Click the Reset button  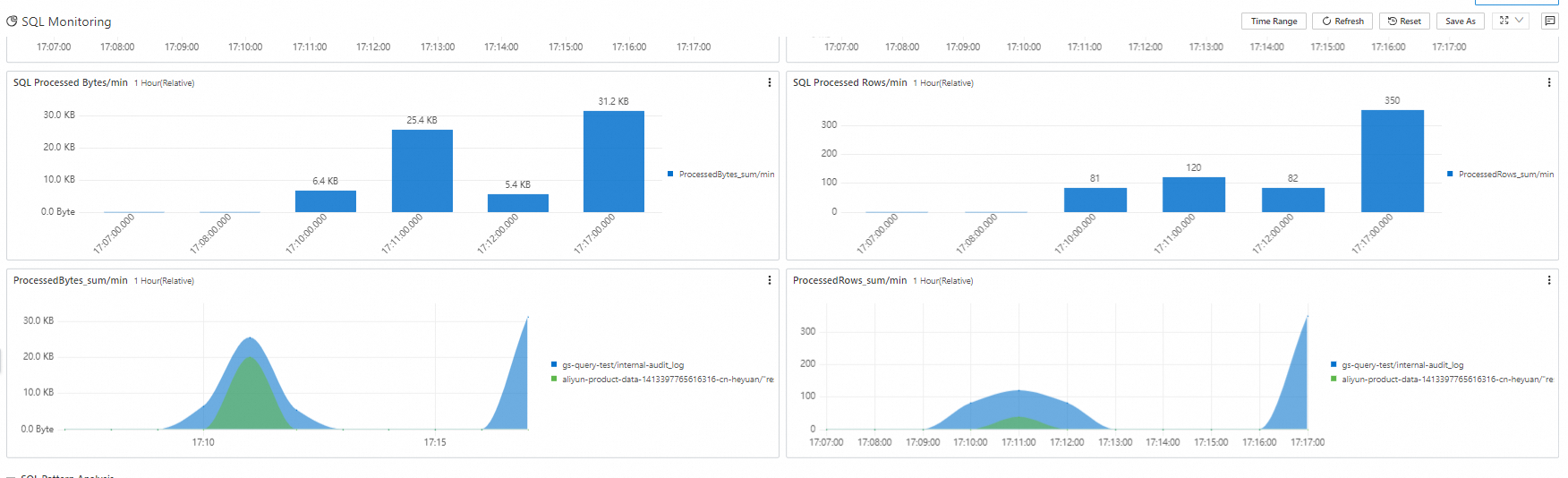pyautogui.click(x=1404, y=21)
